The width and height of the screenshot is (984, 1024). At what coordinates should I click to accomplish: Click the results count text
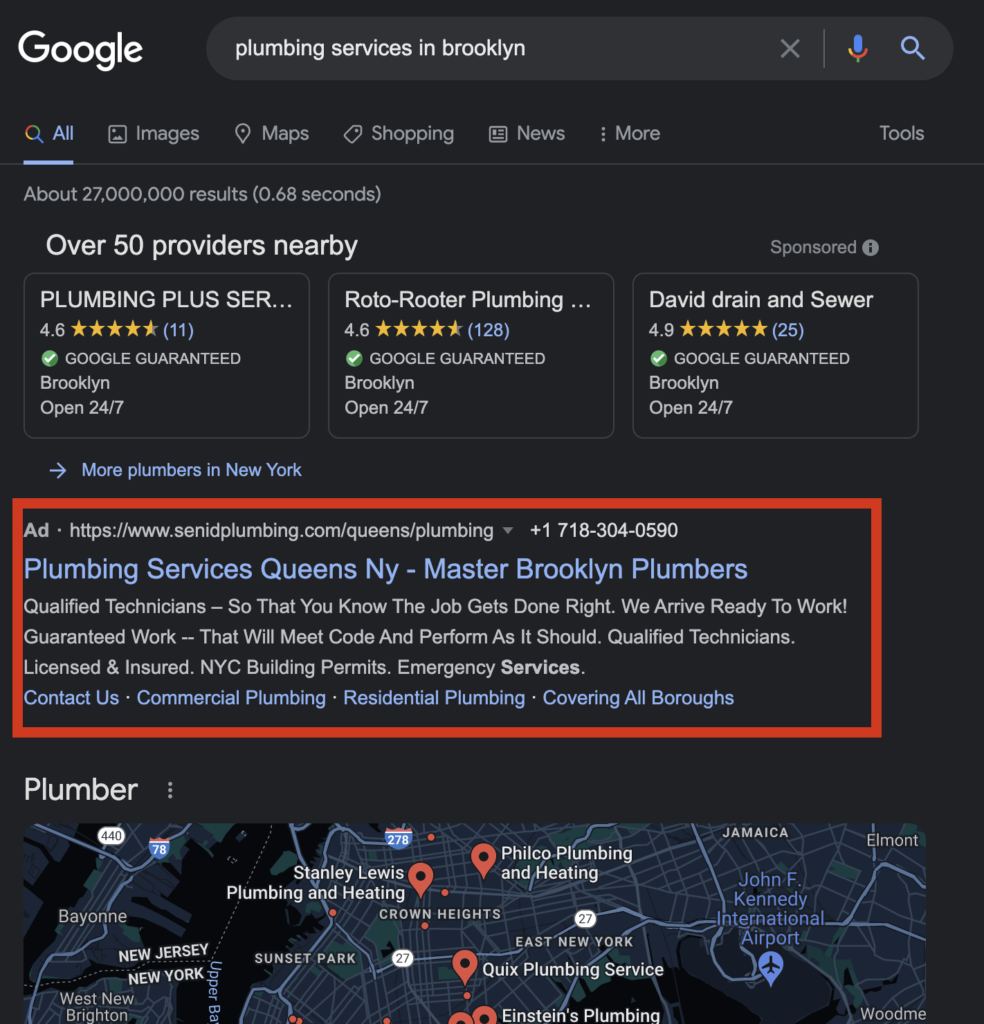click(x=202, y=194)
